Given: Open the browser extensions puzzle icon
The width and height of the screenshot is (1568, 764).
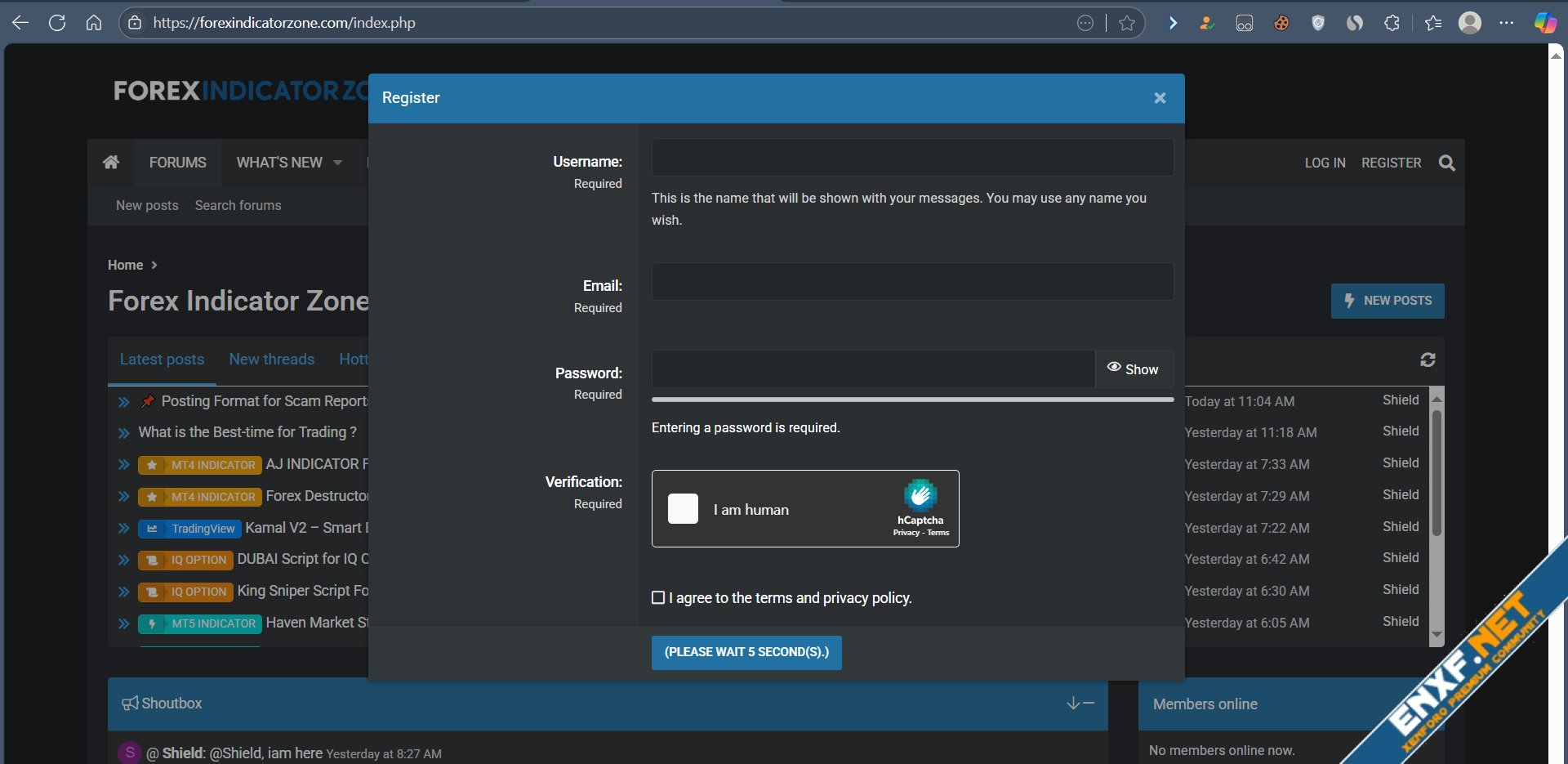Looking at the screenshot, I should [x=1392, y=23].
